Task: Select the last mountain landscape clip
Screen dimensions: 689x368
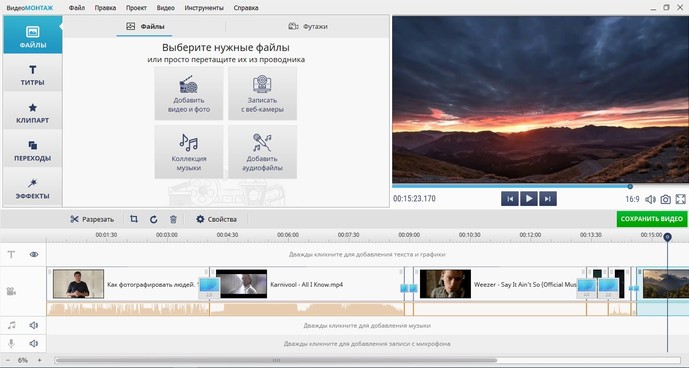Action: tap(663, 284)
